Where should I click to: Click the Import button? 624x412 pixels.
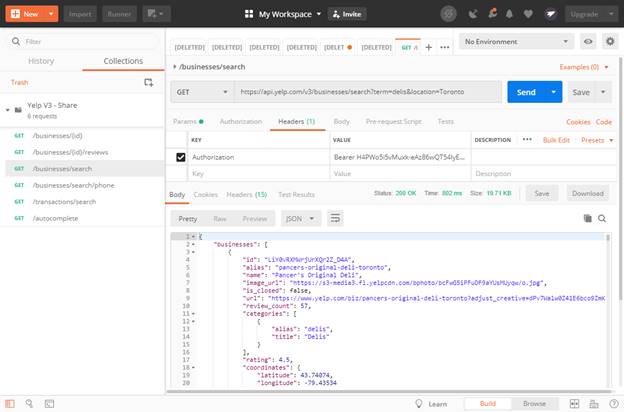coord(80,14)
